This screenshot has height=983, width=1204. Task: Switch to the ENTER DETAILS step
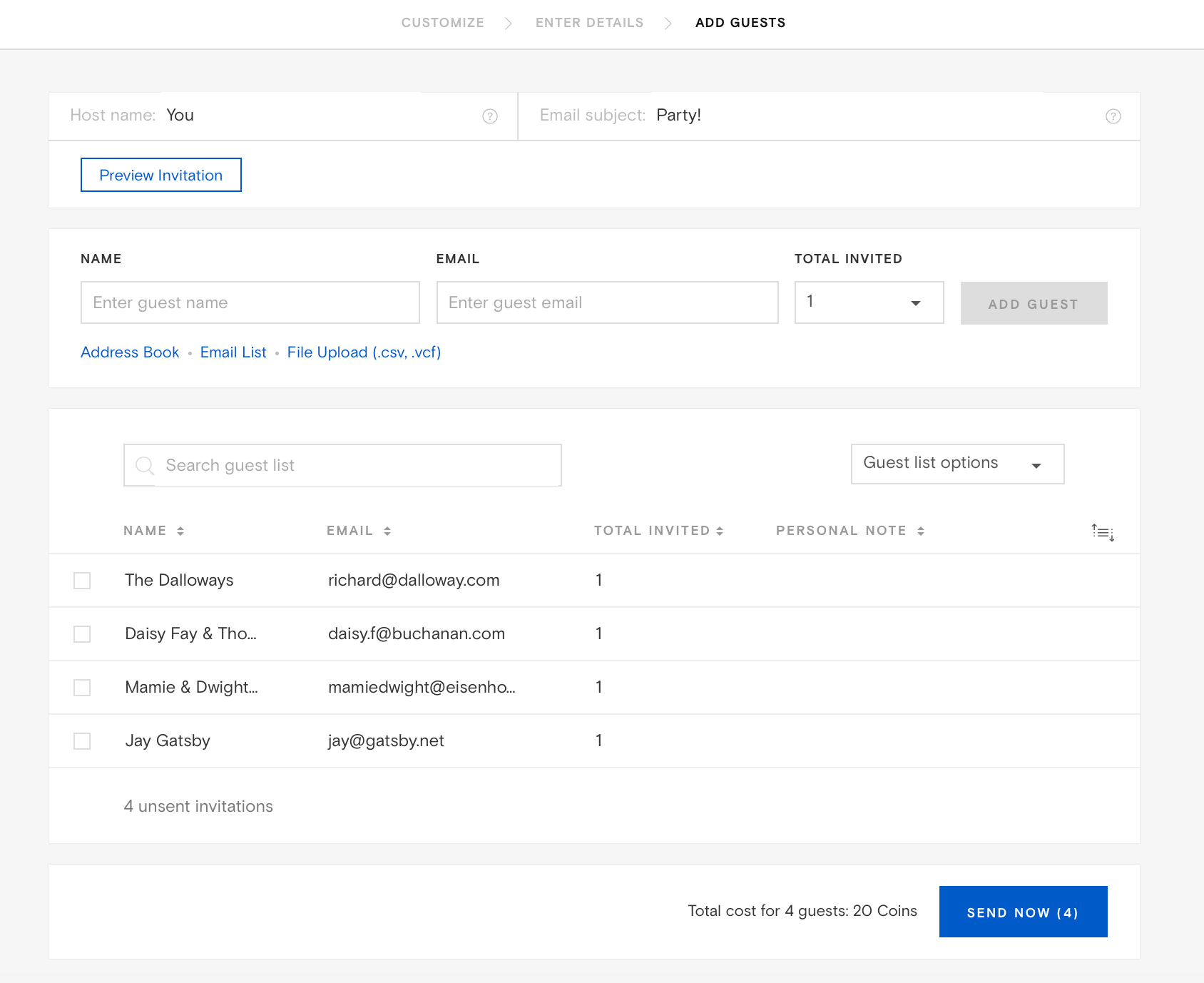point(588,22)
